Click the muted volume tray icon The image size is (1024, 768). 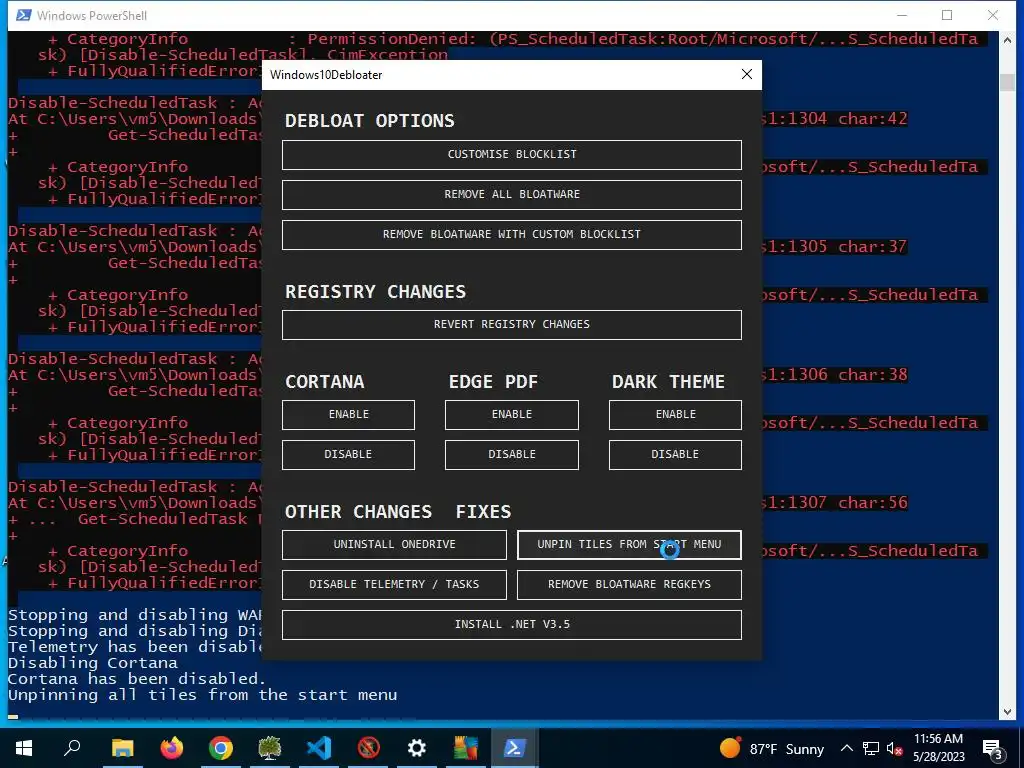pyautogui.click(x=894, y=748)
